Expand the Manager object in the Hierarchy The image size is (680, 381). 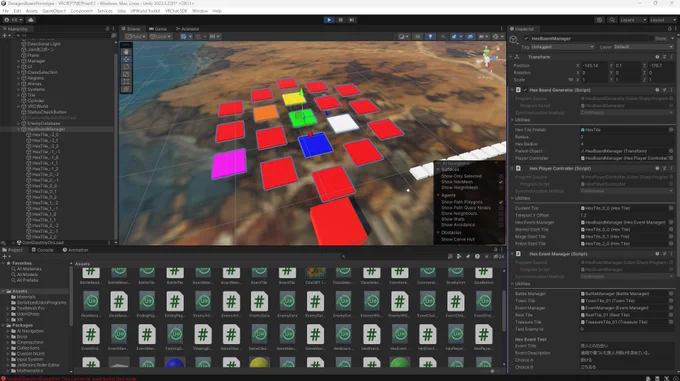click(18, 61)
